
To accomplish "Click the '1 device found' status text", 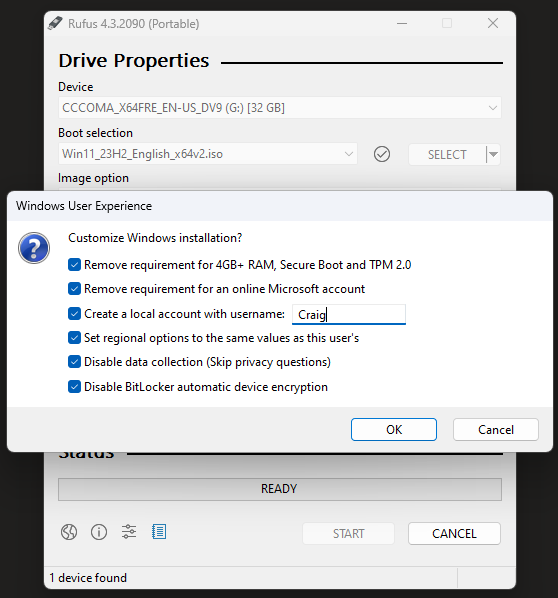I will [x=88, y=577].
